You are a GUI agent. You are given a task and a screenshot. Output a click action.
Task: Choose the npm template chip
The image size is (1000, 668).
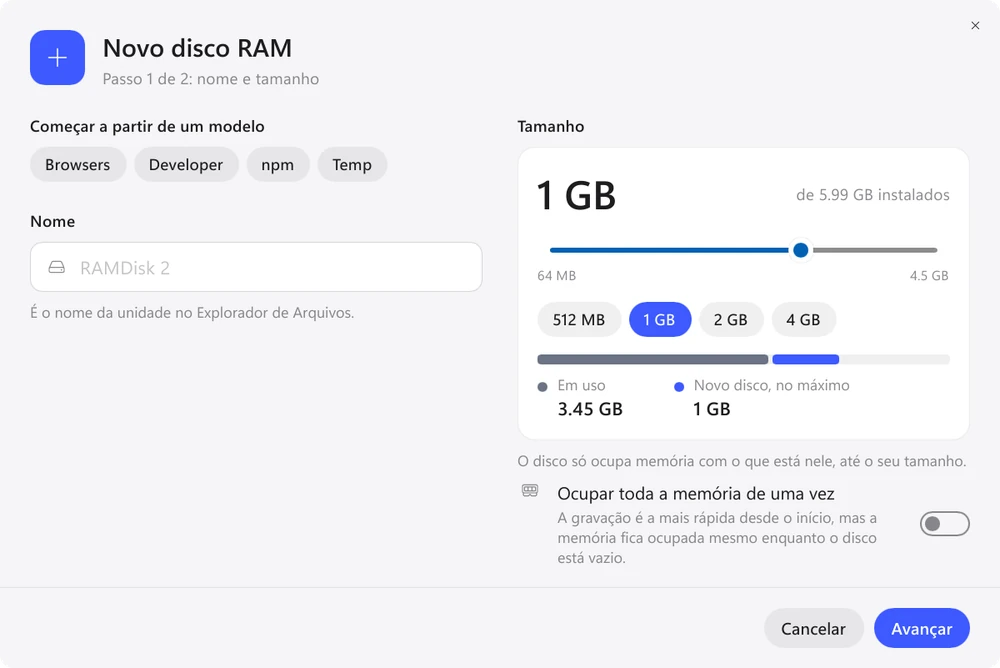click(278, 165)
